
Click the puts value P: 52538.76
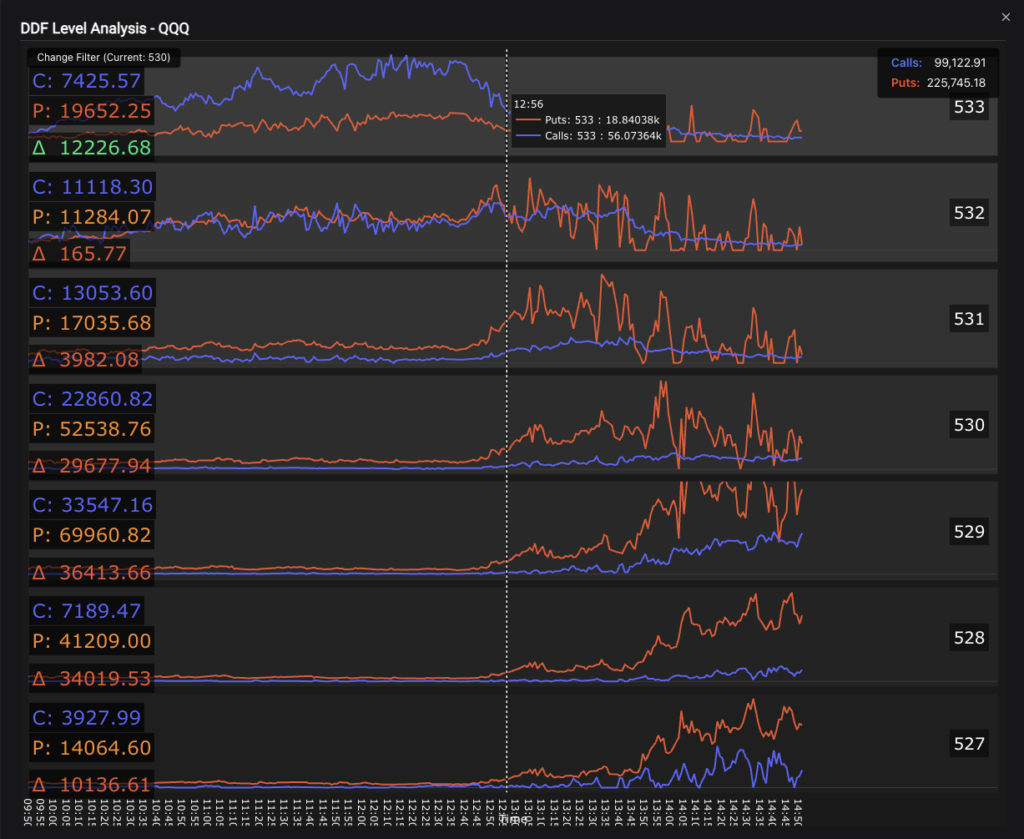pyautogui.click(x=91, y=429)
